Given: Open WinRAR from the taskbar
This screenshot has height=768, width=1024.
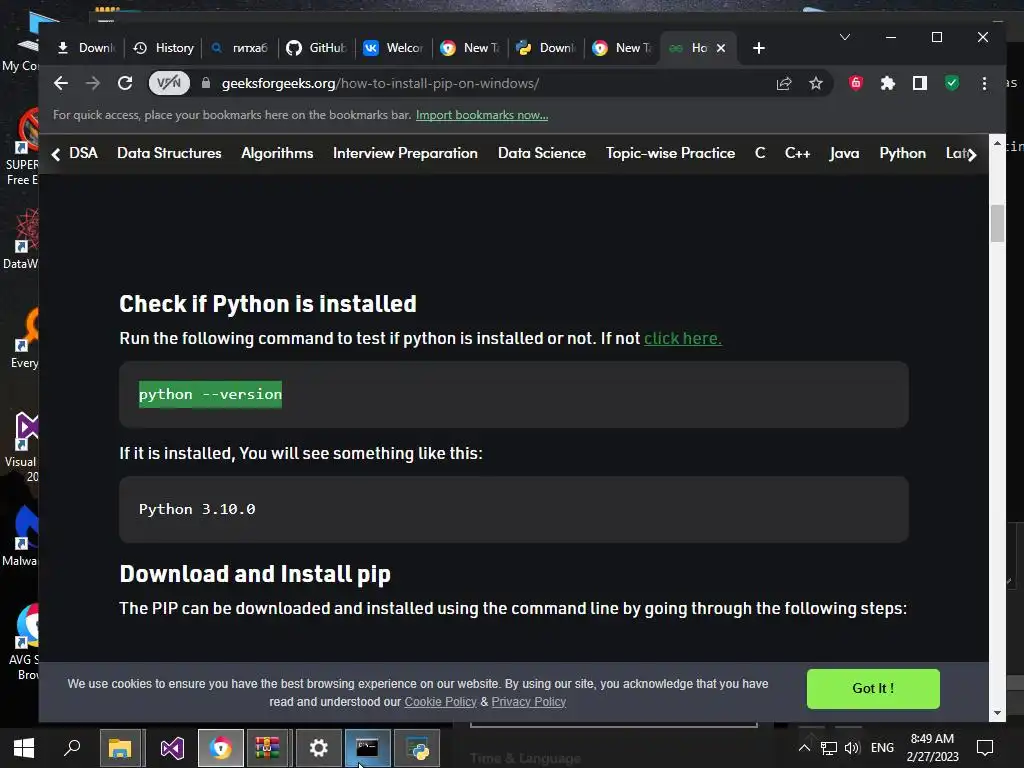Looking at the screenshot, I should click(268, 748).
